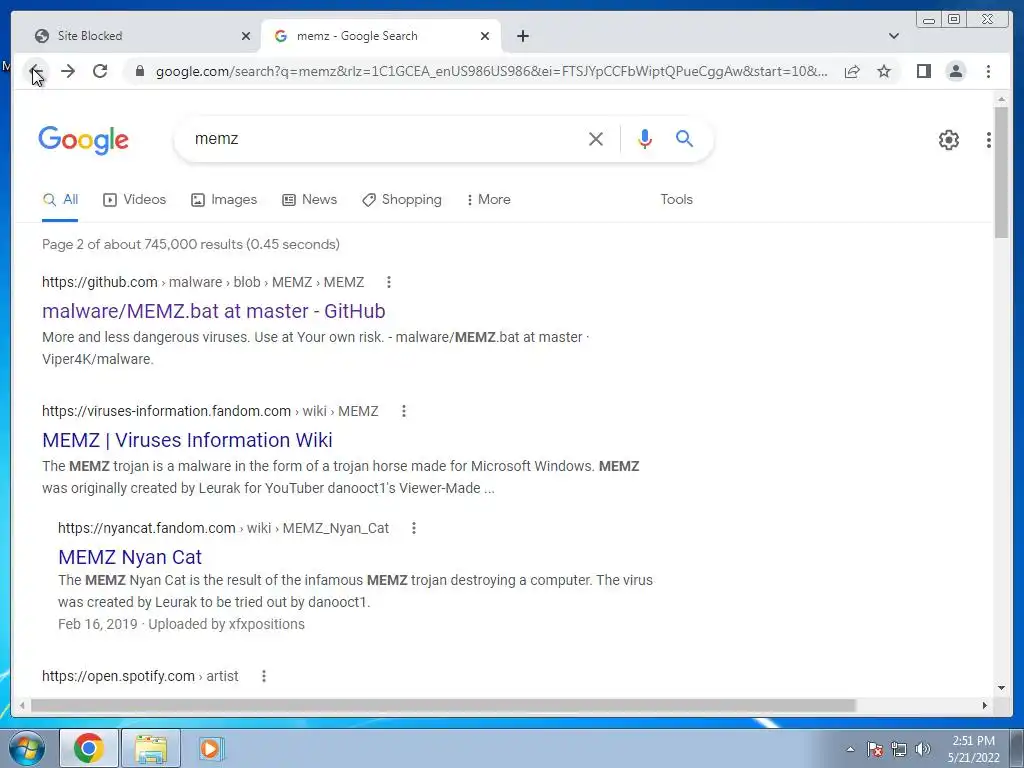Open a new tab with the plus button
Viewport: 1024px width, 768px height.
click(x=522, y=36)
